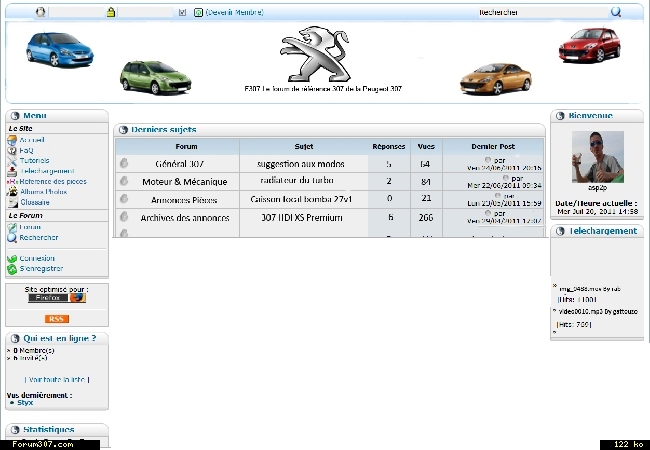The height and width of the screenshot is (450, 650).
Task: Click the orange RSS badge
Action: [x=57, y=319]
